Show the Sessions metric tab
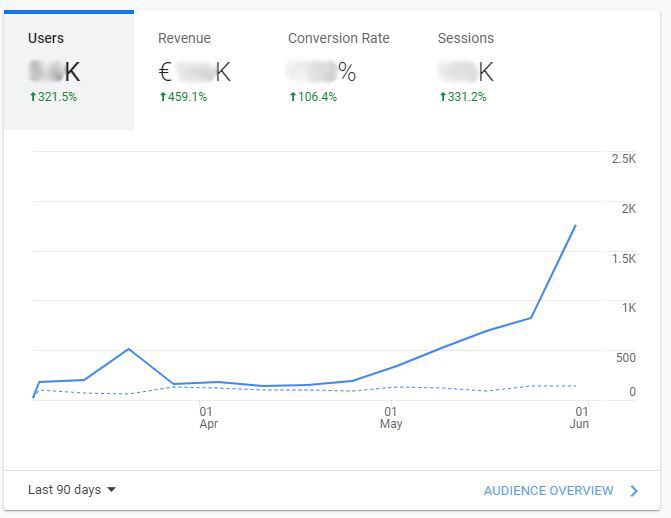Image resolution: width=671 pixels, height=518 pixels. 466,70
